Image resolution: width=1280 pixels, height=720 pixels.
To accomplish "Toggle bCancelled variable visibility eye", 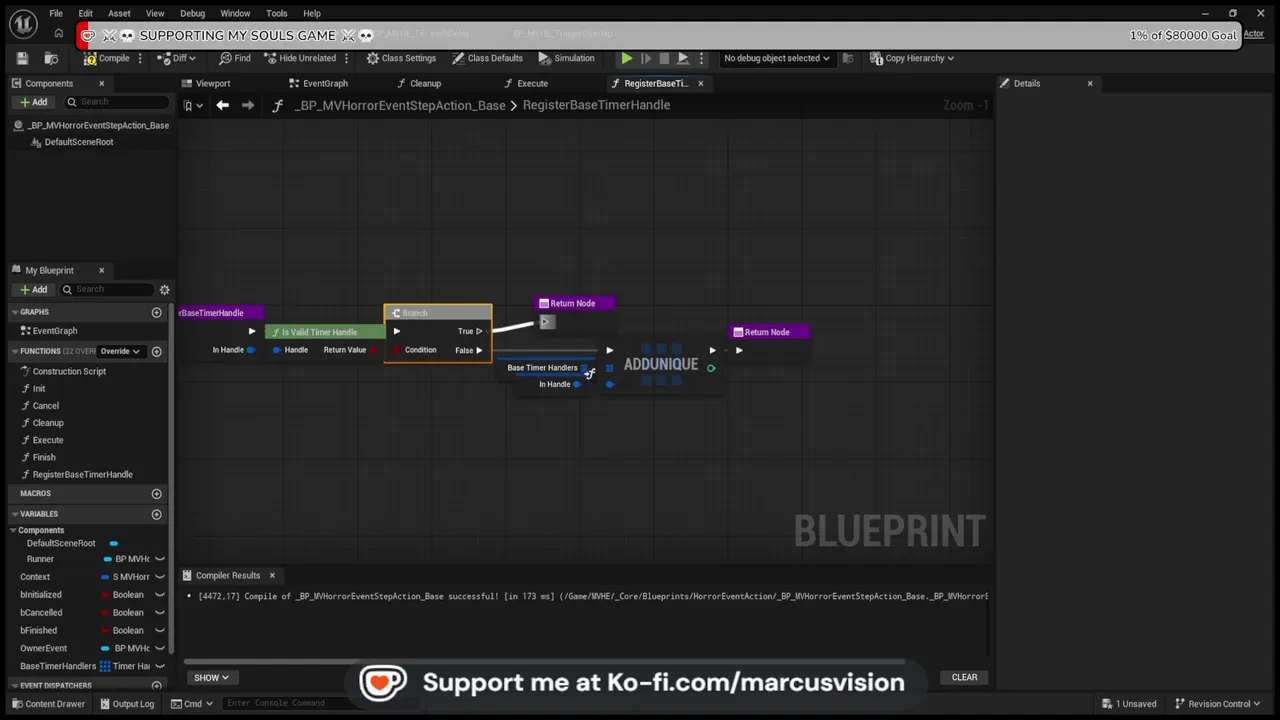I will pyautogui.click(x=160, y=613).
